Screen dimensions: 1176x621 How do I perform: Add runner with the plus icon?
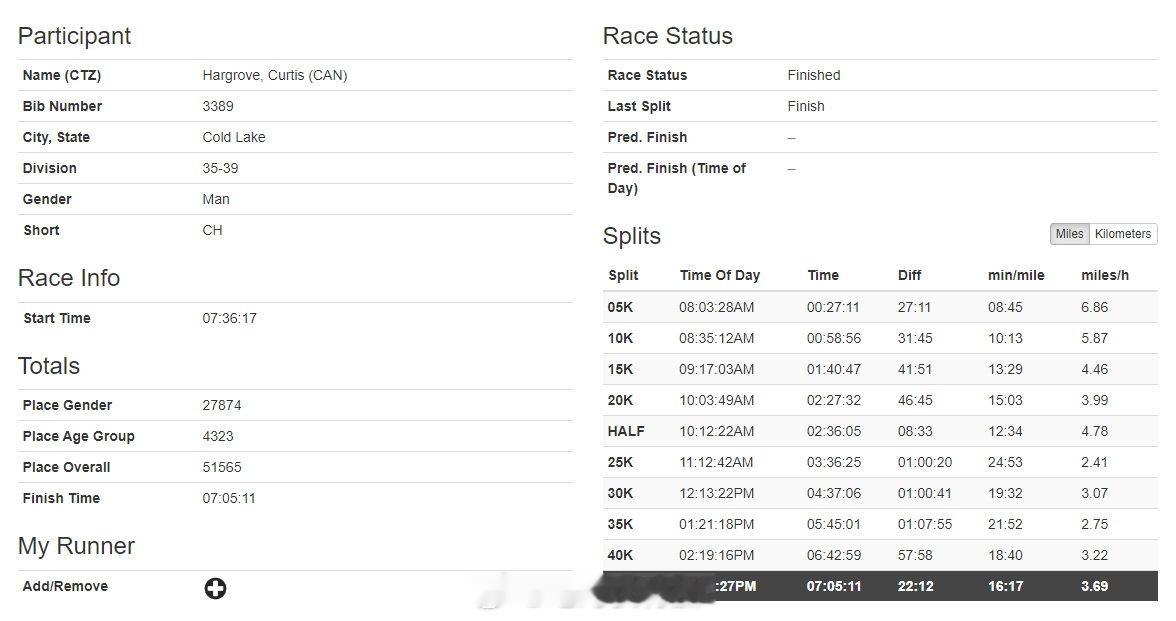click(215, 589)
